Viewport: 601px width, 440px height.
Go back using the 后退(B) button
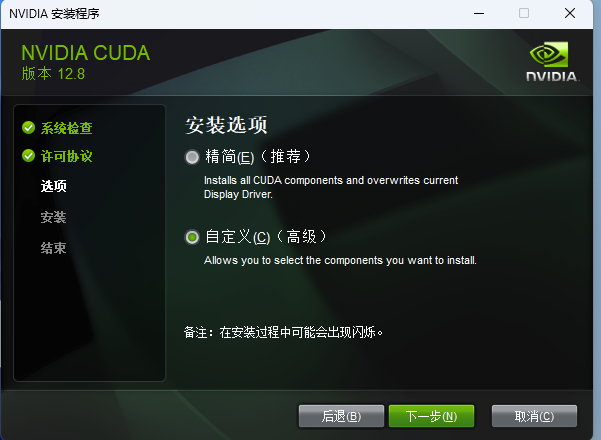(x=341, y=416)
